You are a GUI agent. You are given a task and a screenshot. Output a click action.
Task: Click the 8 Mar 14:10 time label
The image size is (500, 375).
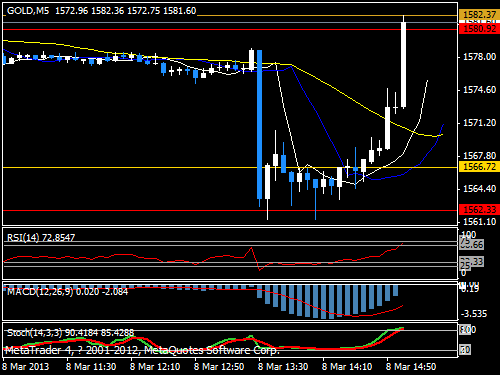[347, 367]
